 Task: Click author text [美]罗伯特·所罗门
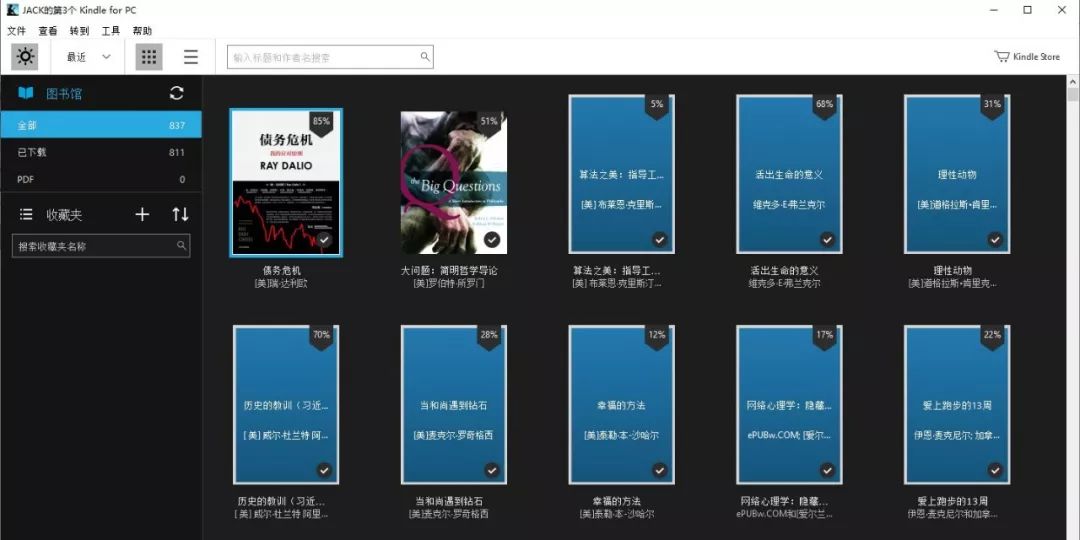449,283
